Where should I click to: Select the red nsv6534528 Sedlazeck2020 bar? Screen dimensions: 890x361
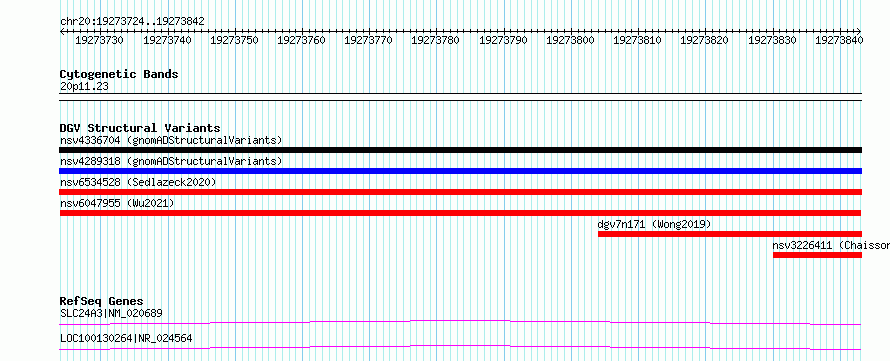(x=460, y=192)
